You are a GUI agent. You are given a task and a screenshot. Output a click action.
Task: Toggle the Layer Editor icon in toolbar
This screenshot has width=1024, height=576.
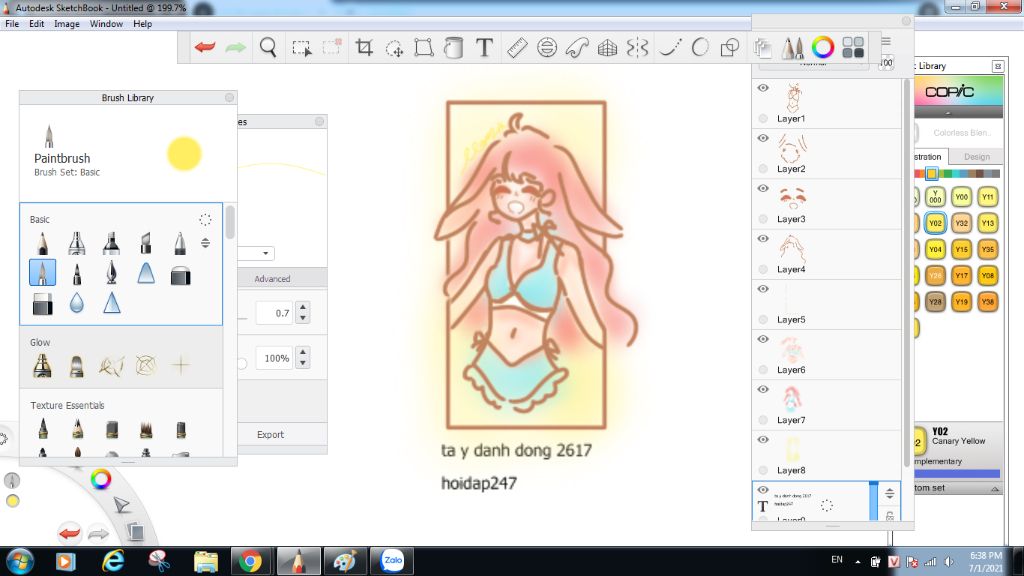coord(762,48)
